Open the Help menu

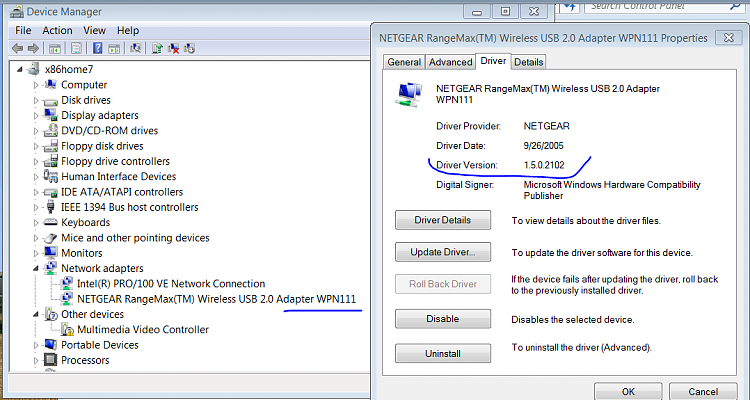[128, 31]
